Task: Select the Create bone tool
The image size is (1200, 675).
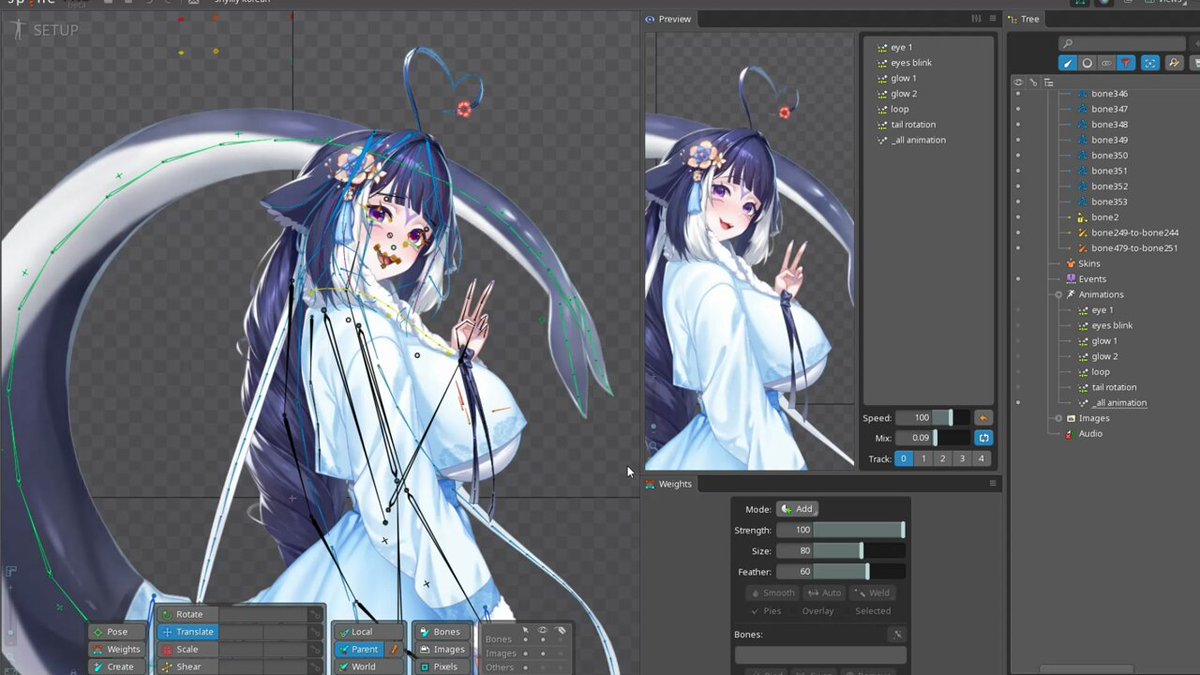Action: (x=117, y=666)
